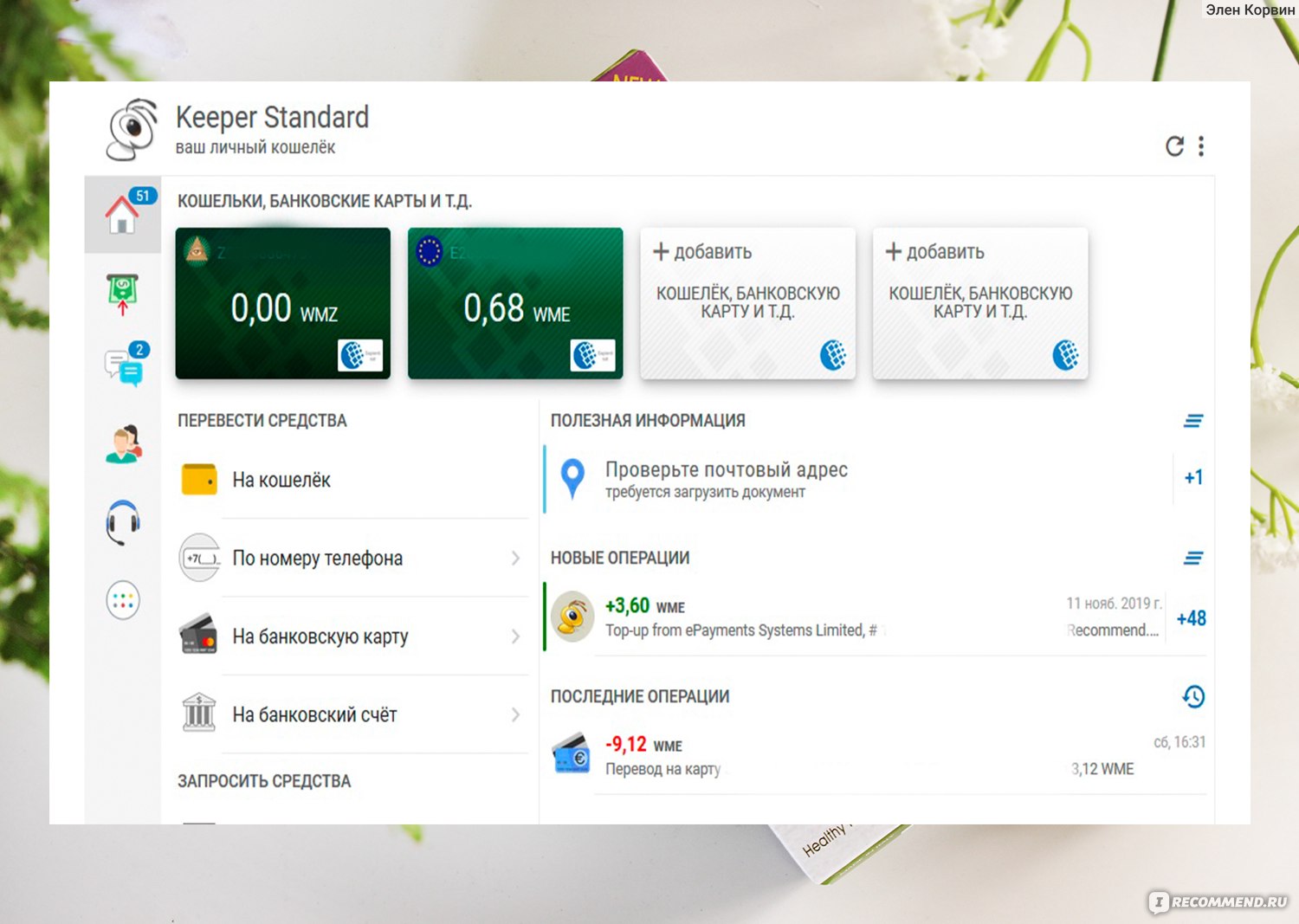Select the 0,00 WMZ wallet card
The image size is (1299, 924).
(283, 303)
